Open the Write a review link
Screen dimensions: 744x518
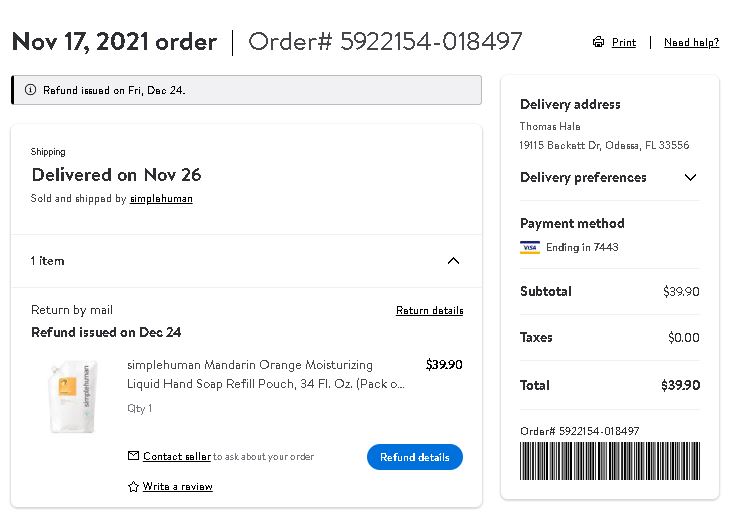177,486
